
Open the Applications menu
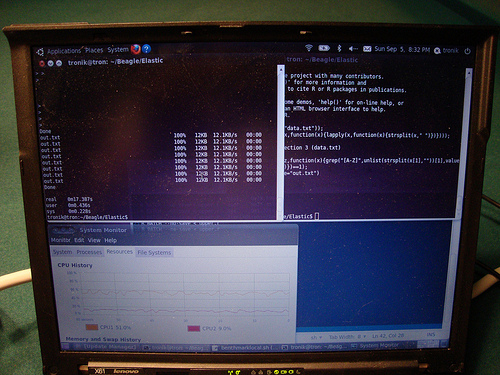64,51
